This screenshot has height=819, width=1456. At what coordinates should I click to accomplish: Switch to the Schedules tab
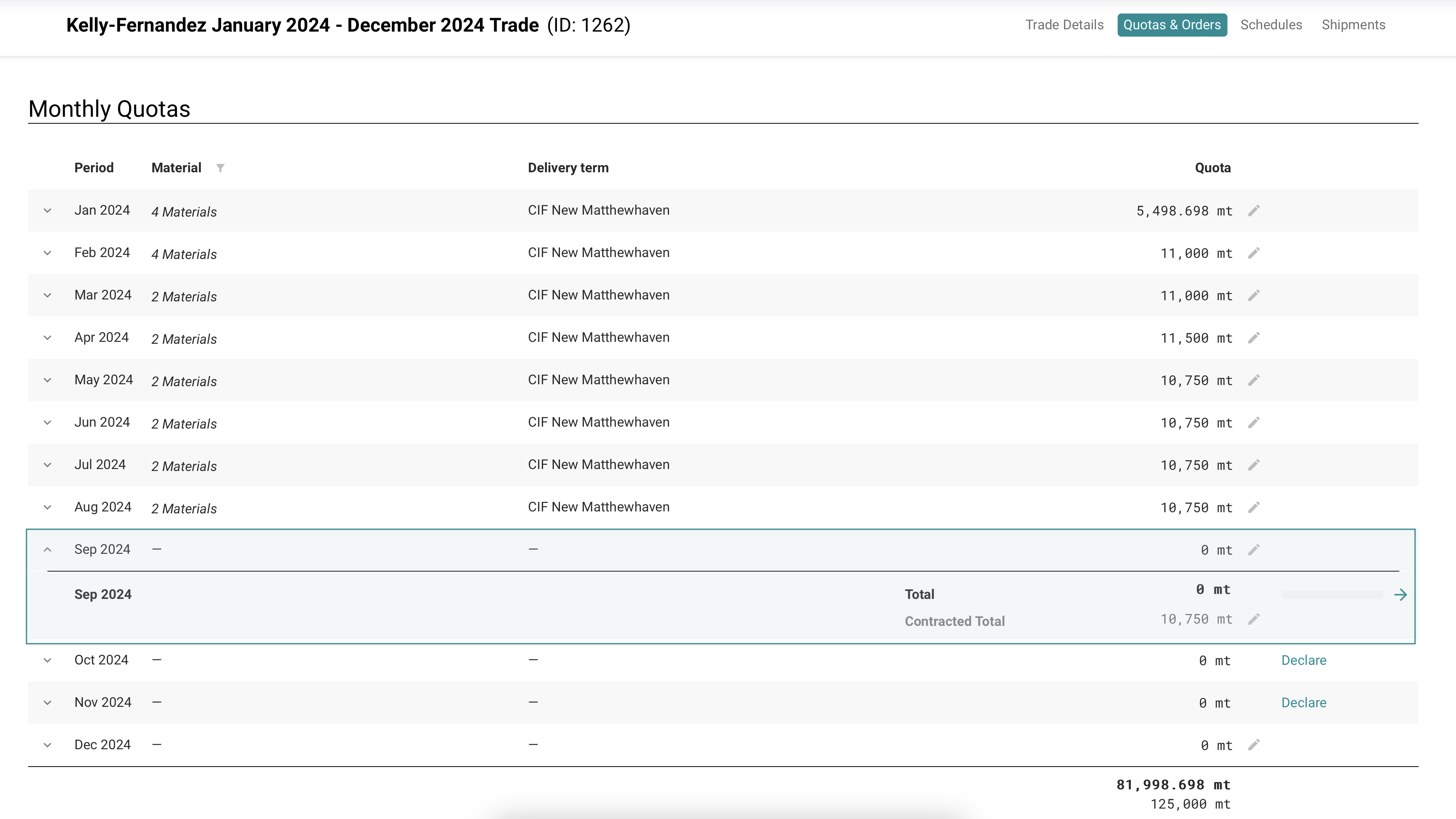coord(1271,25)
